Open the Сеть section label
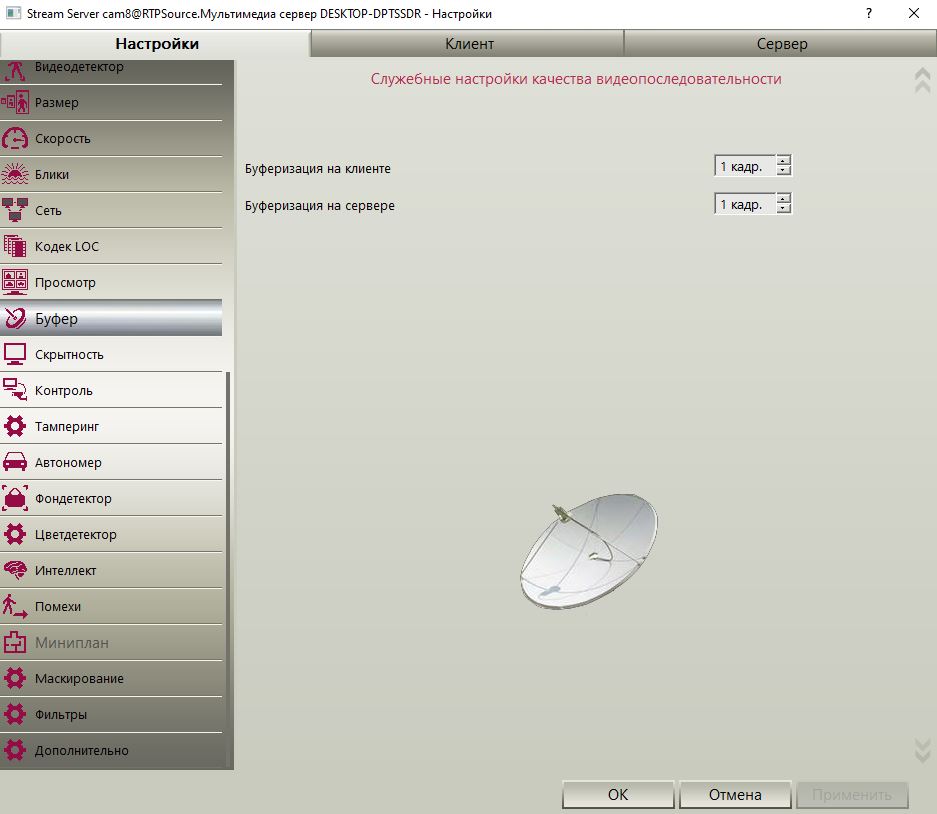 pos(48,210)
